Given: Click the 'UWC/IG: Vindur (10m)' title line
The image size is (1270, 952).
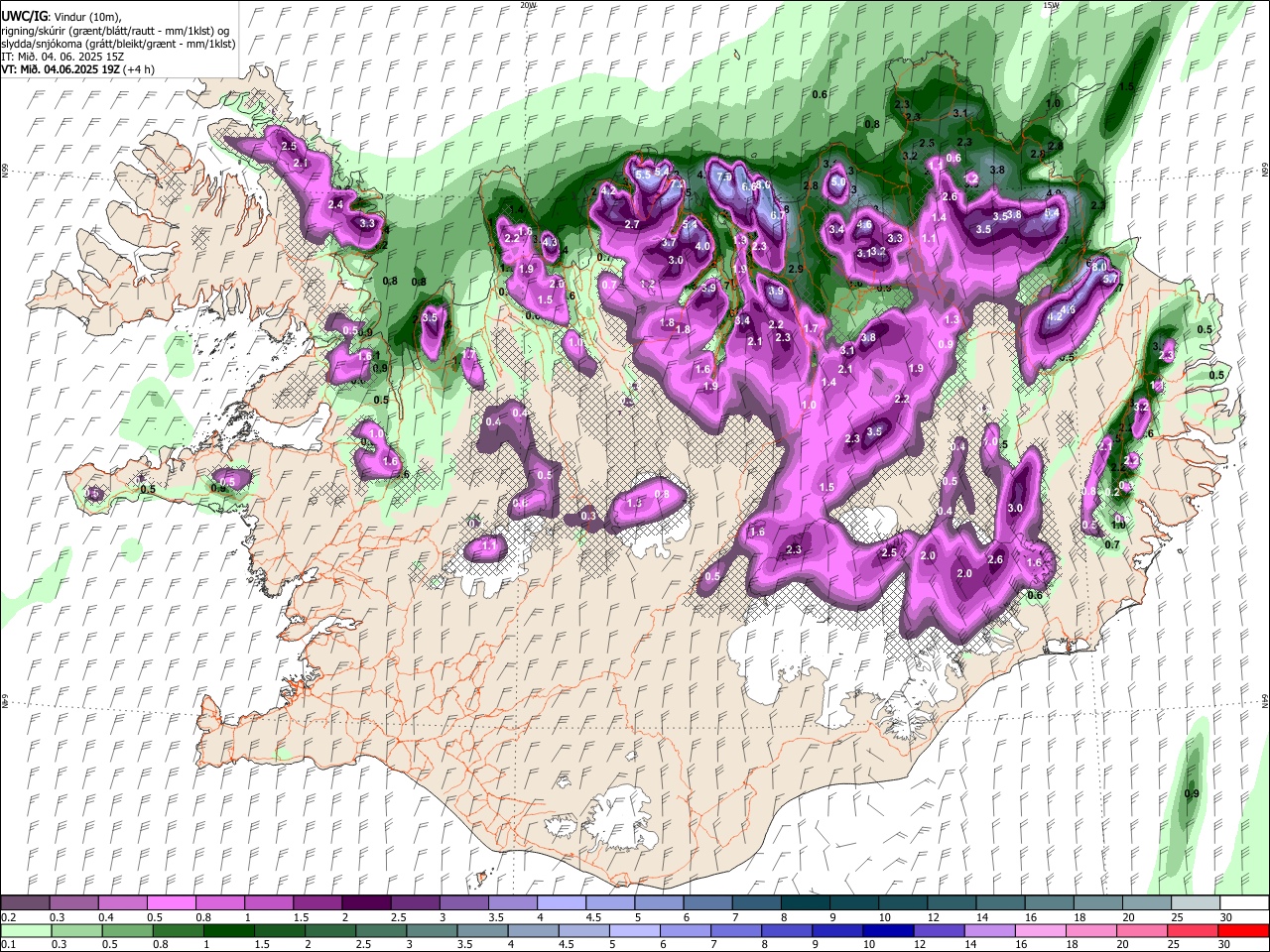Looking at the screenshot, I should click(x=62, y=17).
